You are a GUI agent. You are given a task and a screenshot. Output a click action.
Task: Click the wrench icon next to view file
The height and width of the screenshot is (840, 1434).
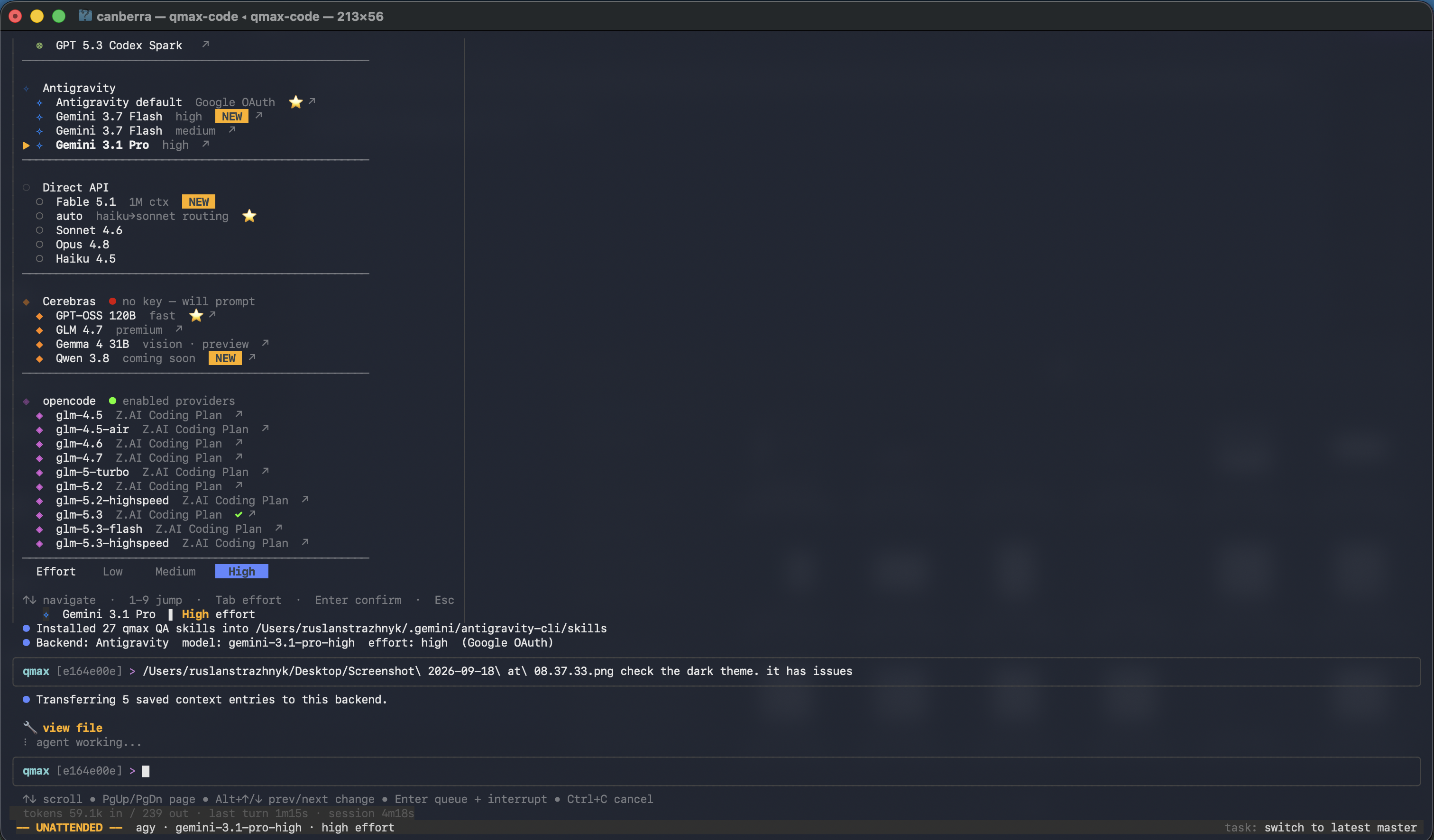click(x=29, y=727)
